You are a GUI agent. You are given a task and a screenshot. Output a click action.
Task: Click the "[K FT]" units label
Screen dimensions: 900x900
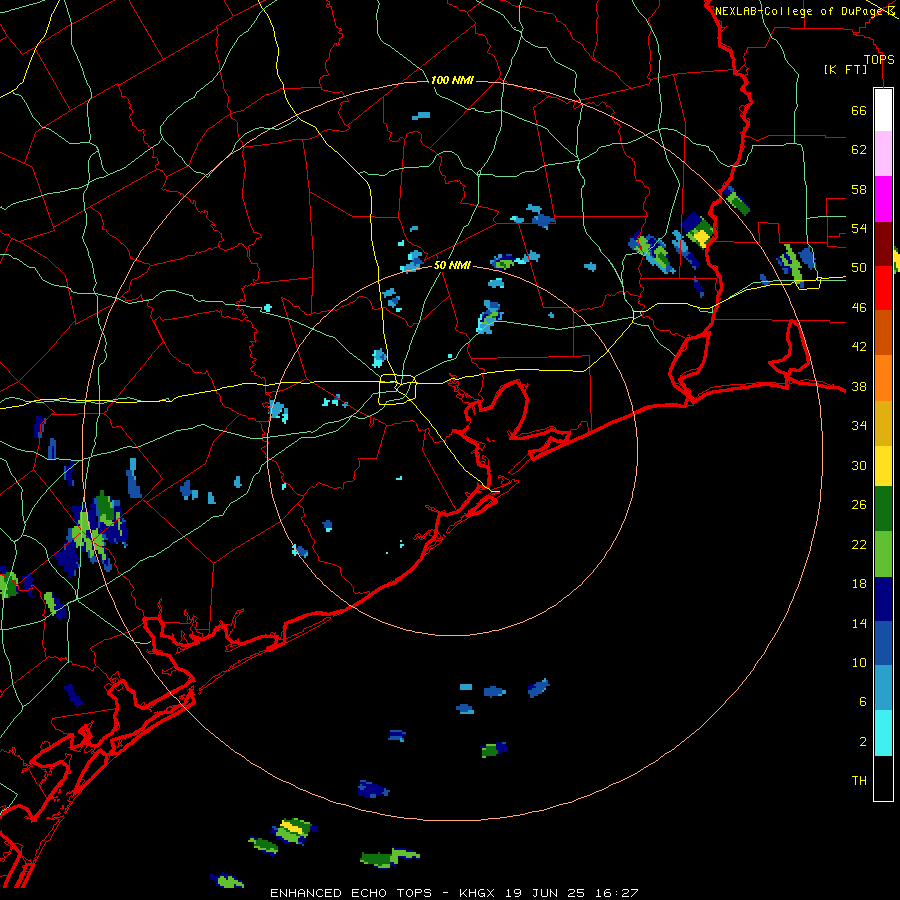click(845, 70)
